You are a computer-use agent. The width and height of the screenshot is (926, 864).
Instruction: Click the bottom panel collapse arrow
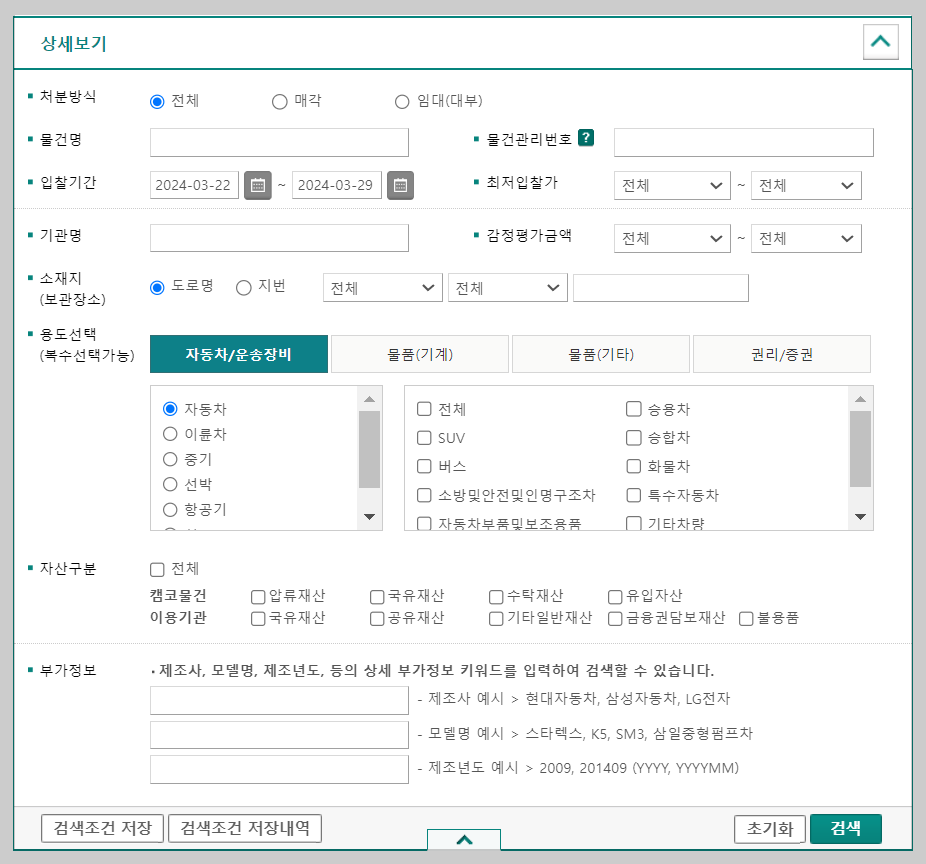(x=464, y=841)
